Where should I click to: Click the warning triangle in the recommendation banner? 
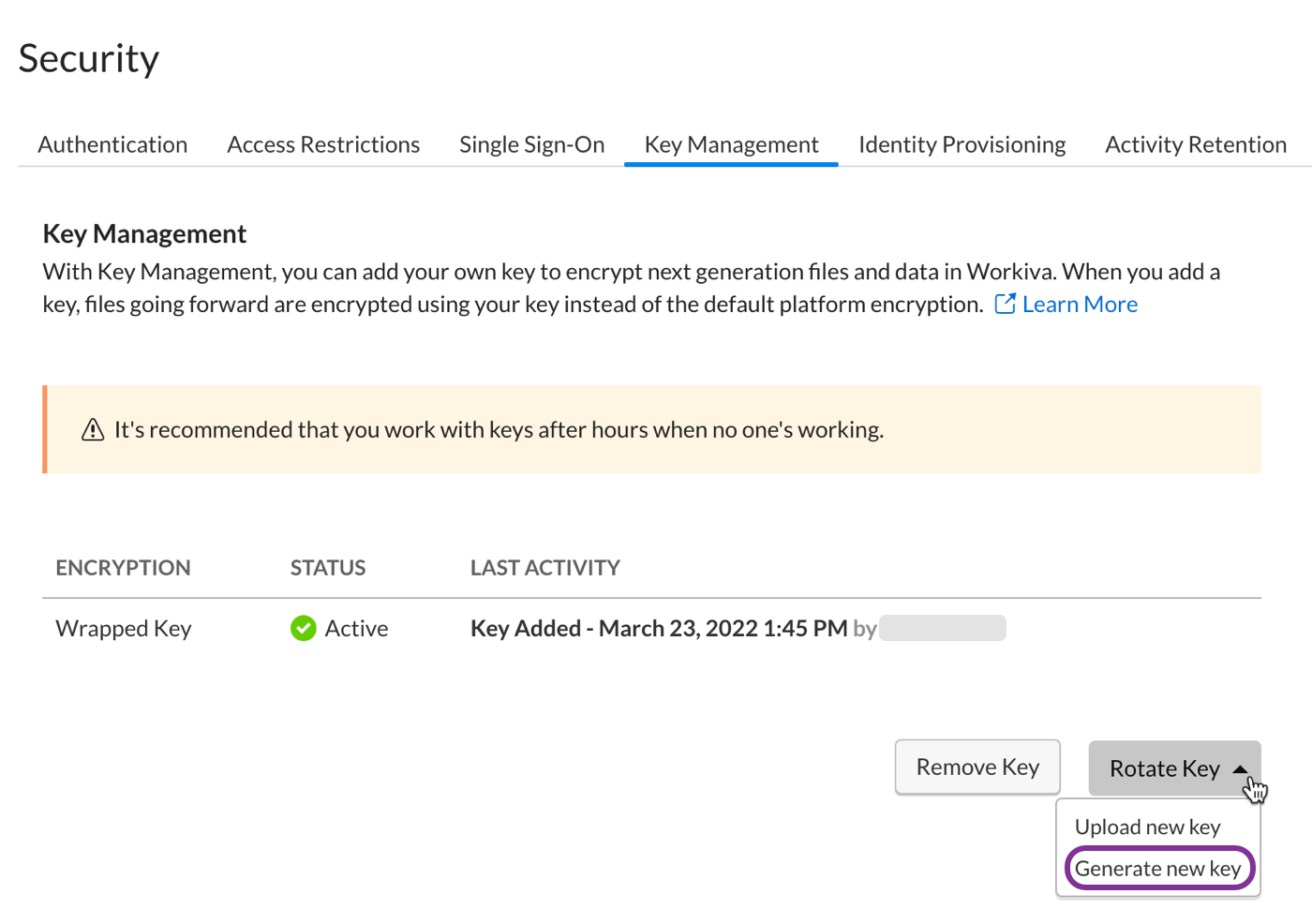click(92, 429)
